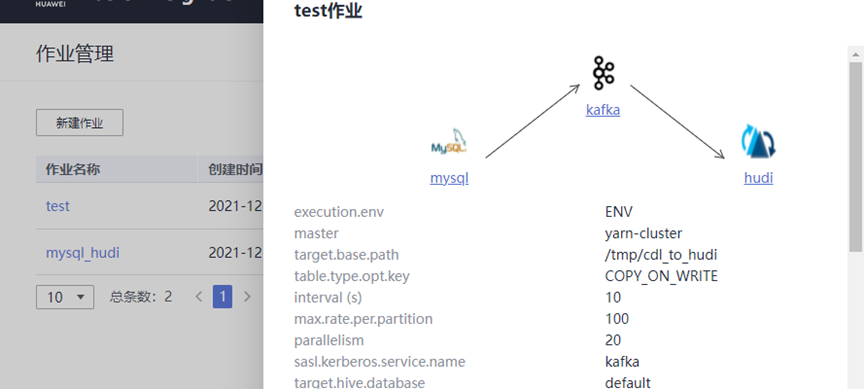865x389 pixels.
Task: Click the 新建作业 button
Action: [79, 122]
